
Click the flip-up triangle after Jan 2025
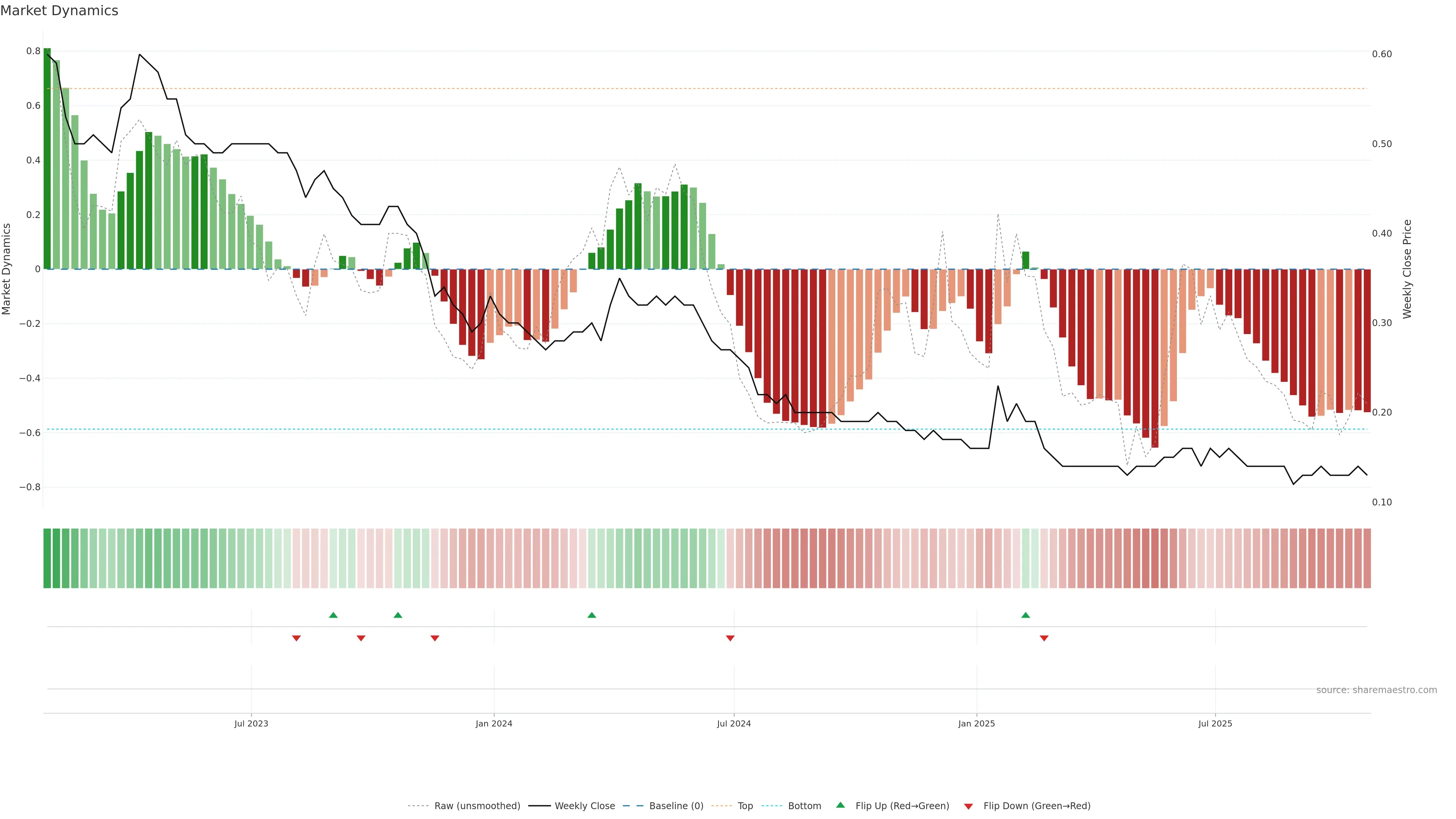point(1025,615)
